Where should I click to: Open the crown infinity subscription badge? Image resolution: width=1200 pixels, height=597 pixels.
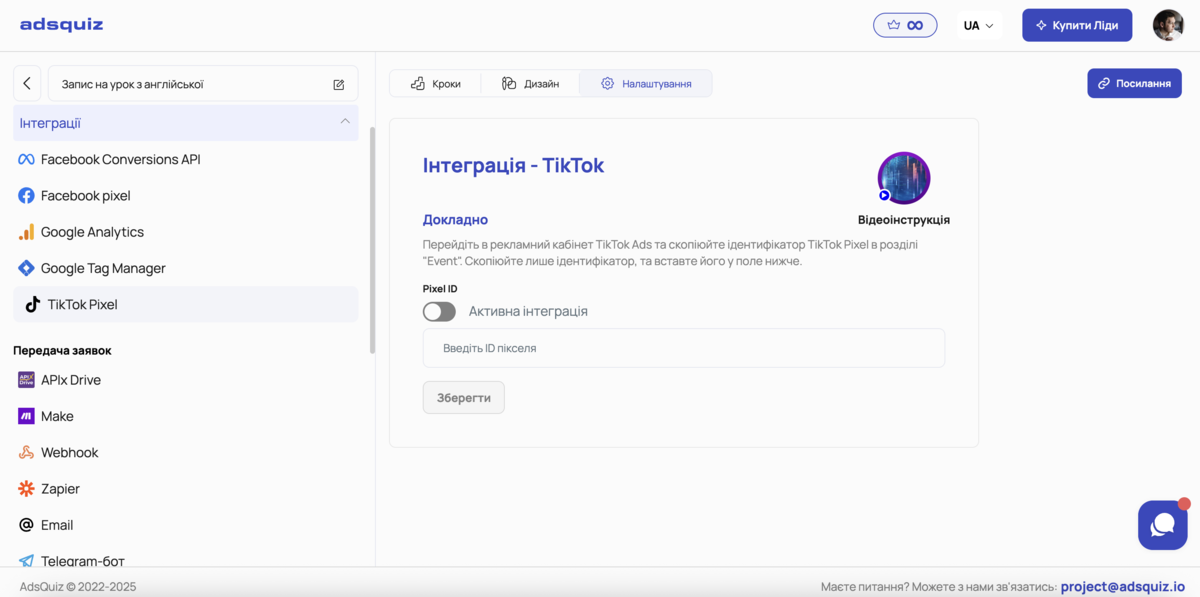[905, 25]
